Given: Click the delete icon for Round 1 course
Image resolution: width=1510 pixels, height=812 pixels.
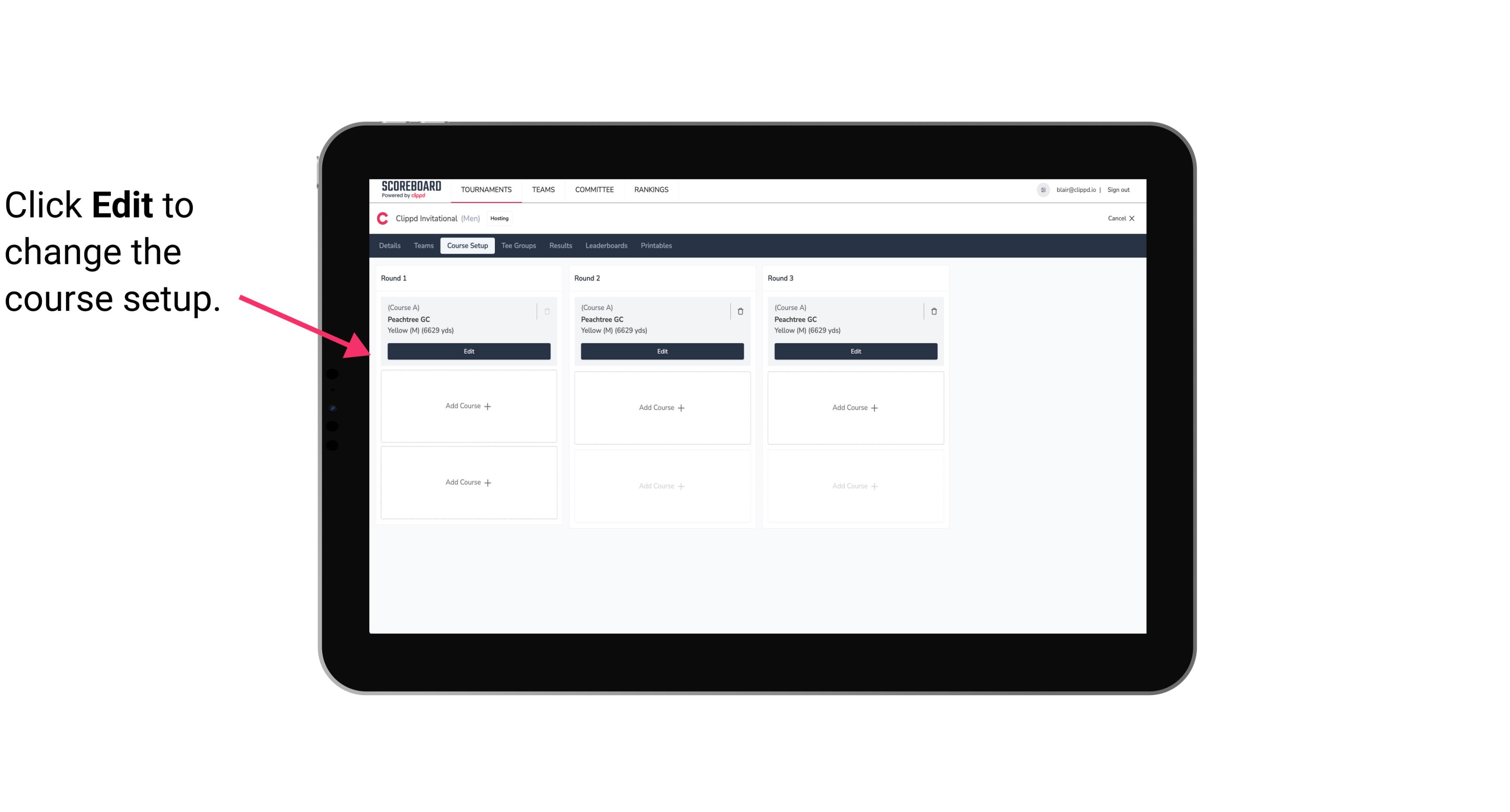Looking at the screenshot, I should coord(546,310).
